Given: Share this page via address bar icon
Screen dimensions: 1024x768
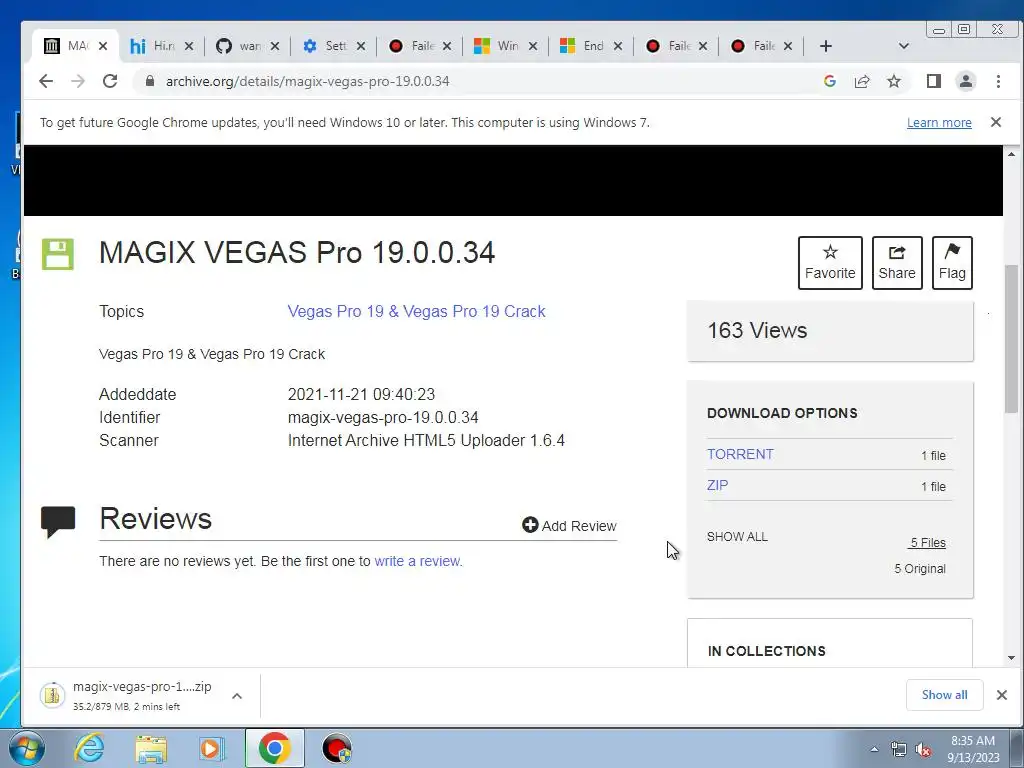Looking at the screenshot, I should [862, 81].
